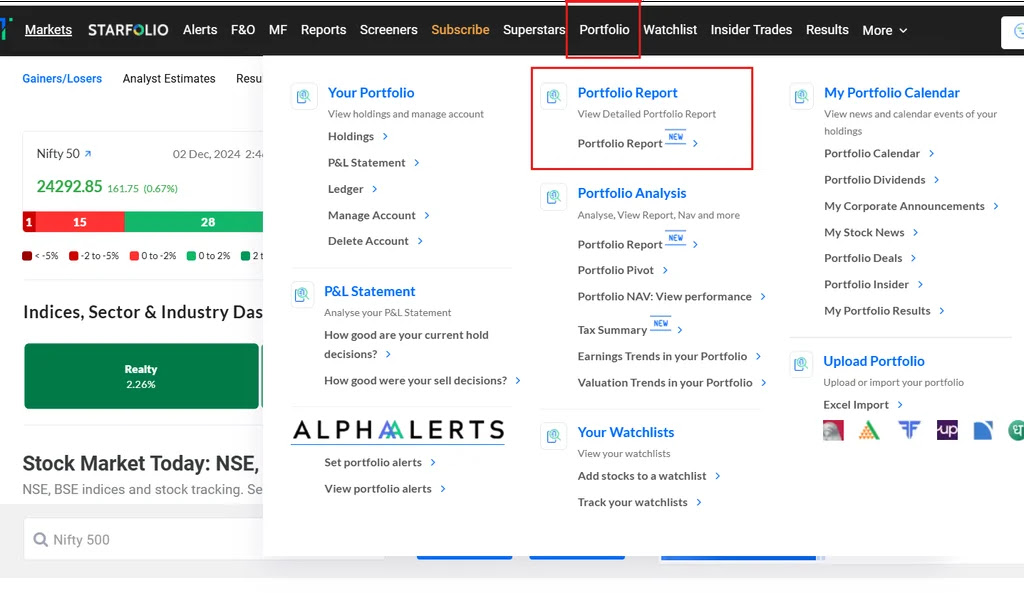This screenshot has height=593, width=1024.
Task: Click the Portfolio Analysis section icon
Action: coord(554,197)
